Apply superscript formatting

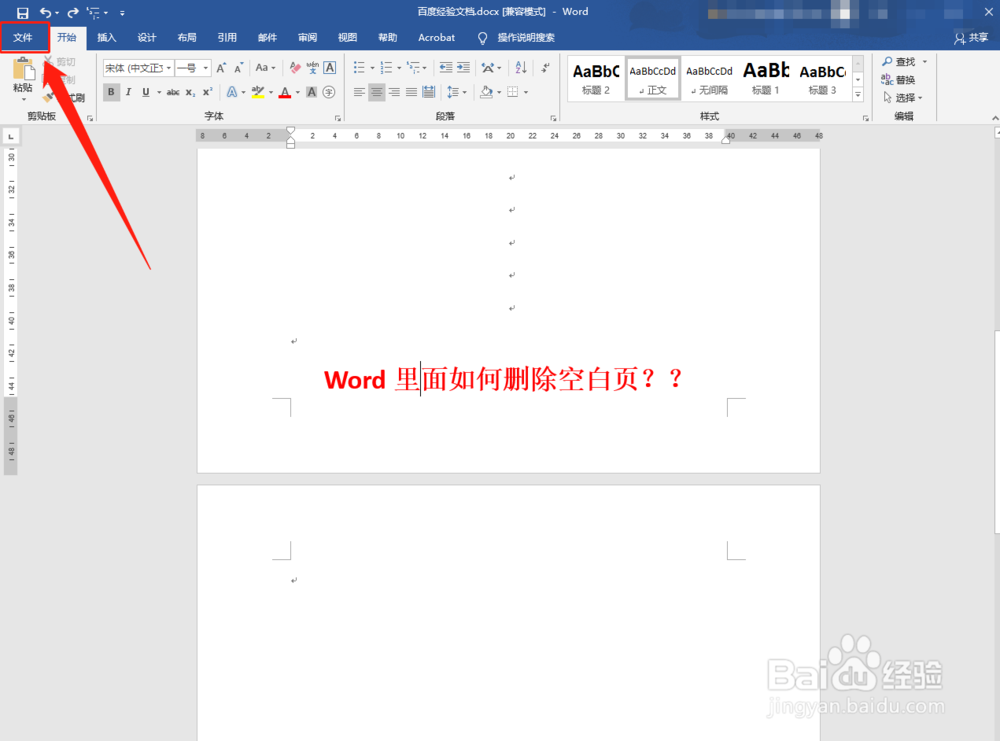[207, 92]
